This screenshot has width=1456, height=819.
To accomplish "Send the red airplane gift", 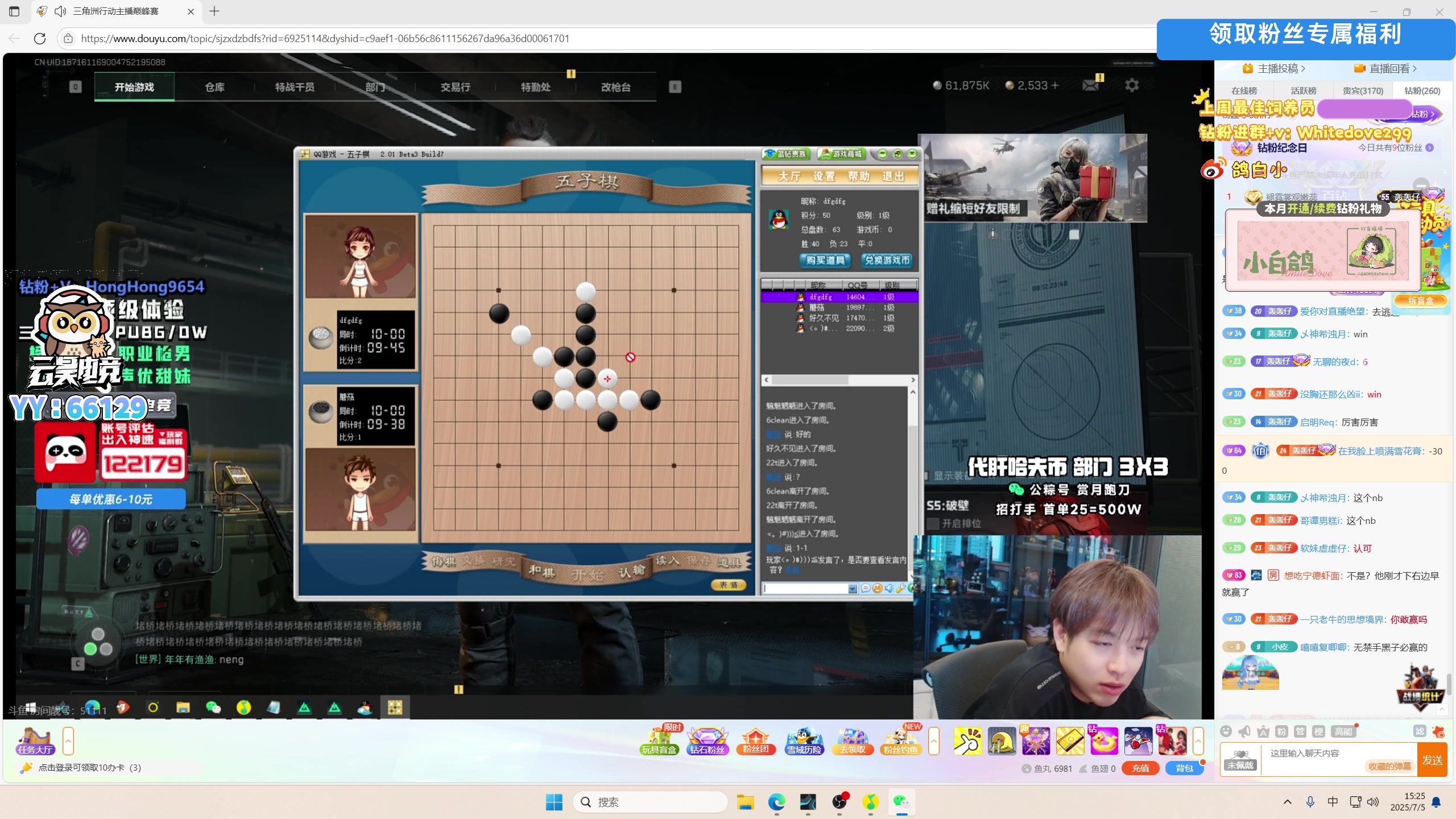I will point(1138,741).
